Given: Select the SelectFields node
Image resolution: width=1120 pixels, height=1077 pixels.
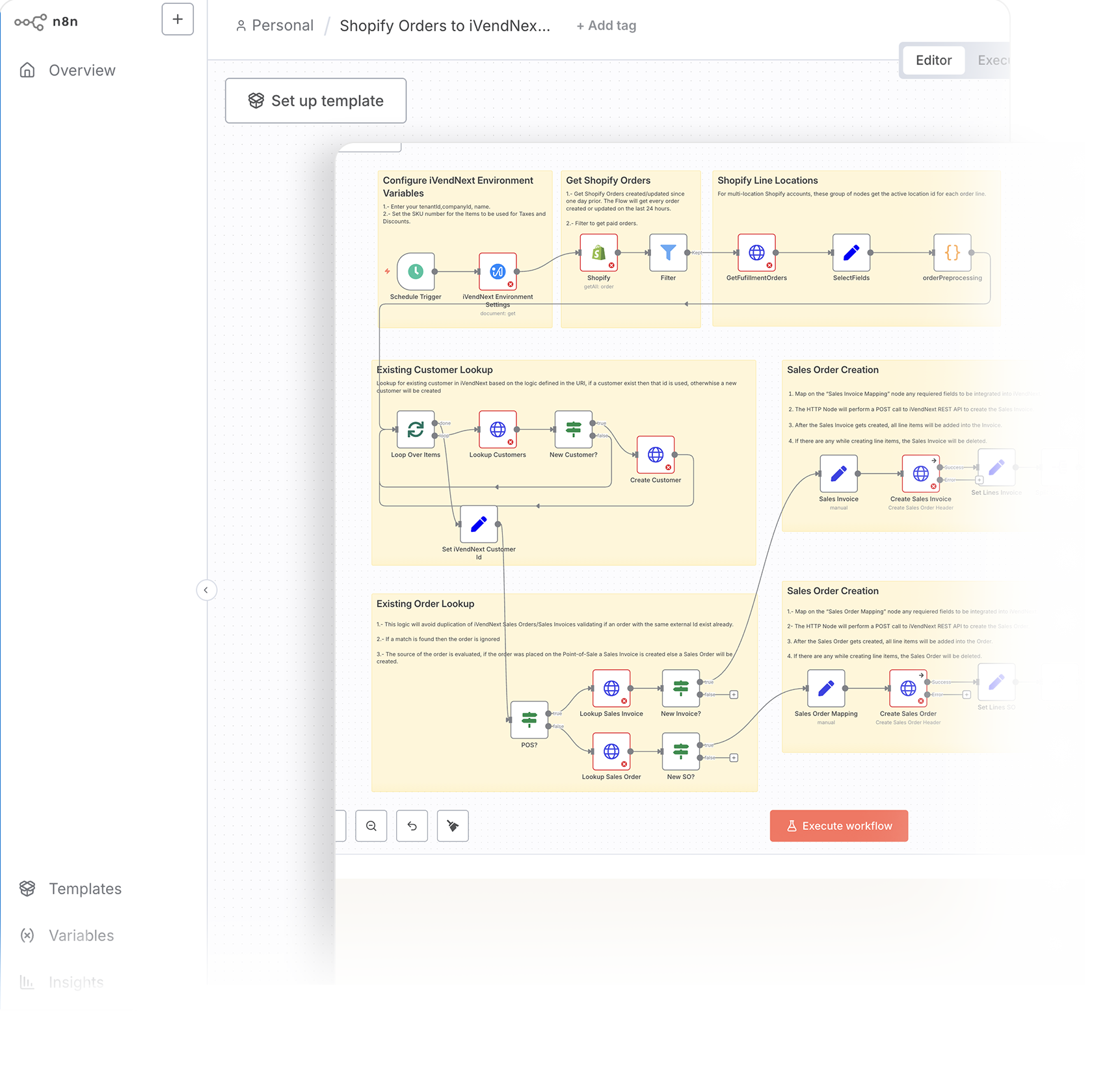Looking at the screenshot, I should coord(851,252).
